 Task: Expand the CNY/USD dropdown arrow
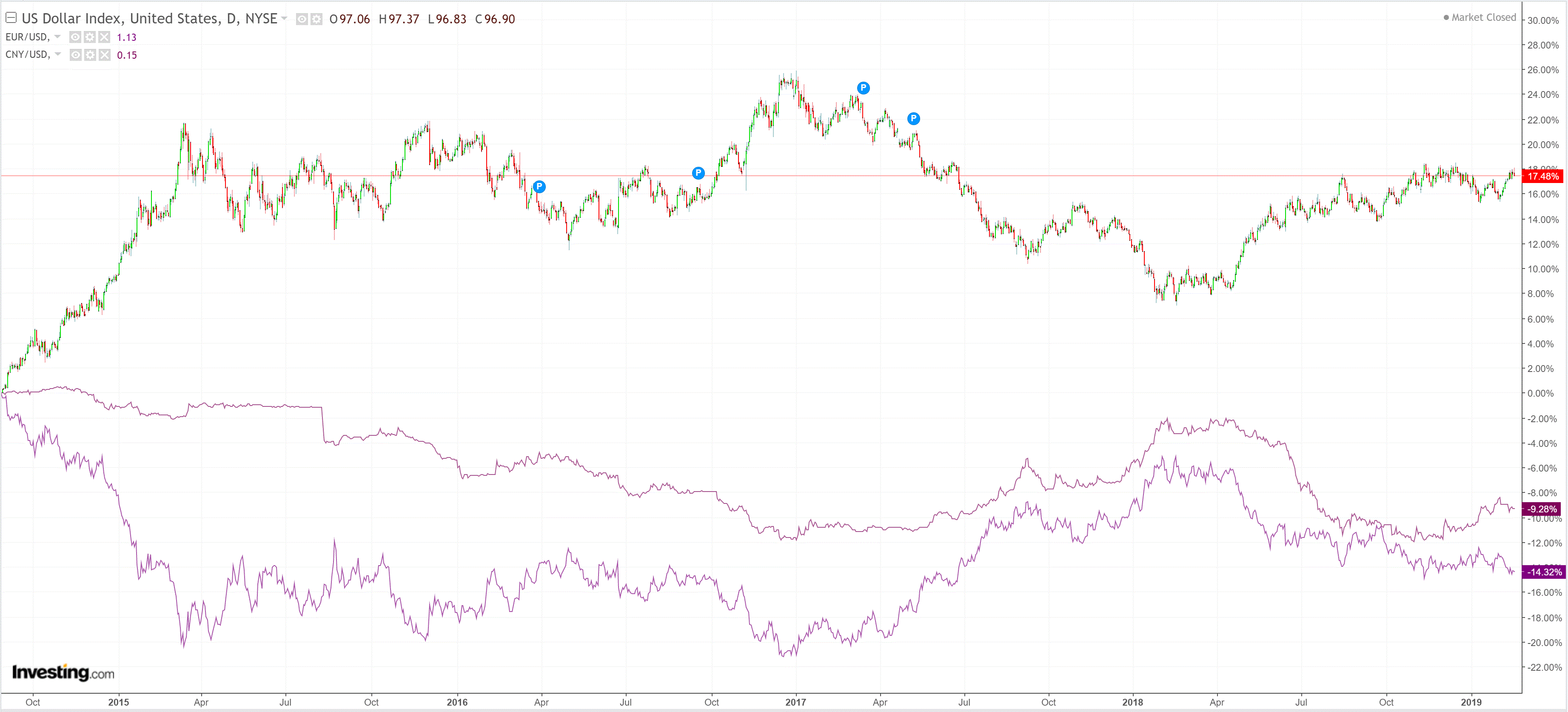pos(58,54)
